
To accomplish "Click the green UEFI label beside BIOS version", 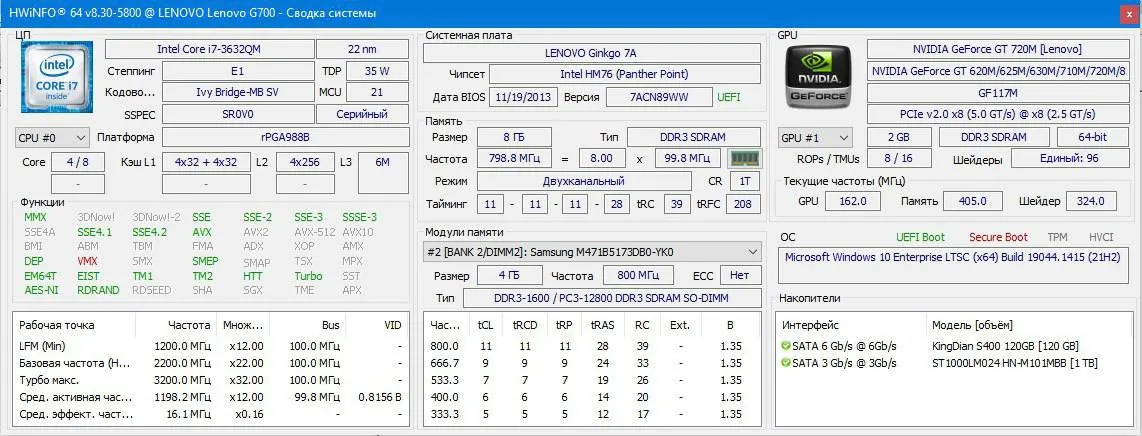I will coord(730,97).
